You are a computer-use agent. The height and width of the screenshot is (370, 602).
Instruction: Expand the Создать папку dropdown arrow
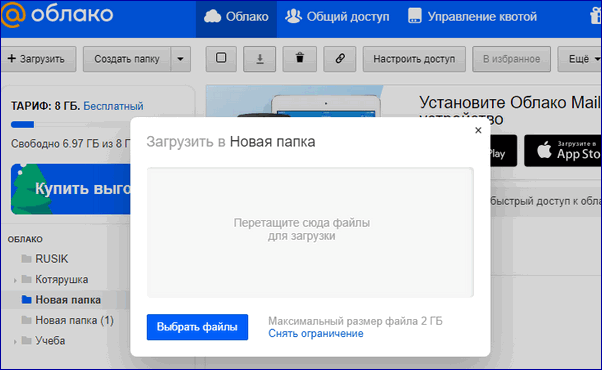coord(180,59)
